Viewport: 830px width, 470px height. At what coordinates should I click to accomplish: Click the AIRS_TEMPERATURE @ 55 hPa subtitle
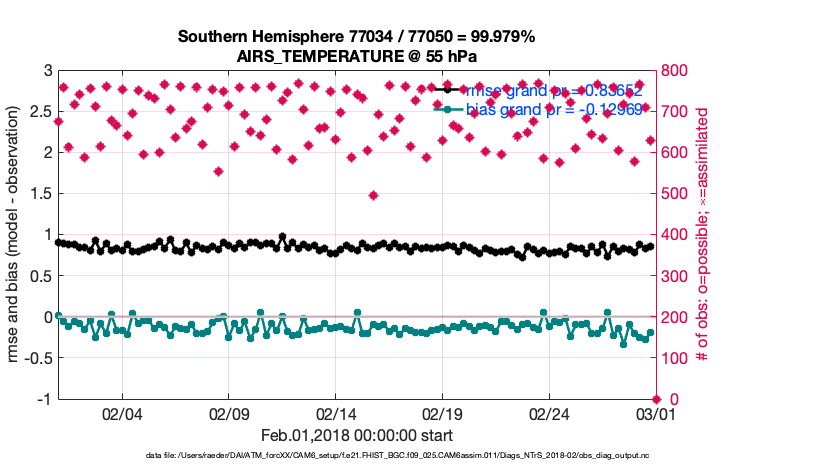pos(356,57)
